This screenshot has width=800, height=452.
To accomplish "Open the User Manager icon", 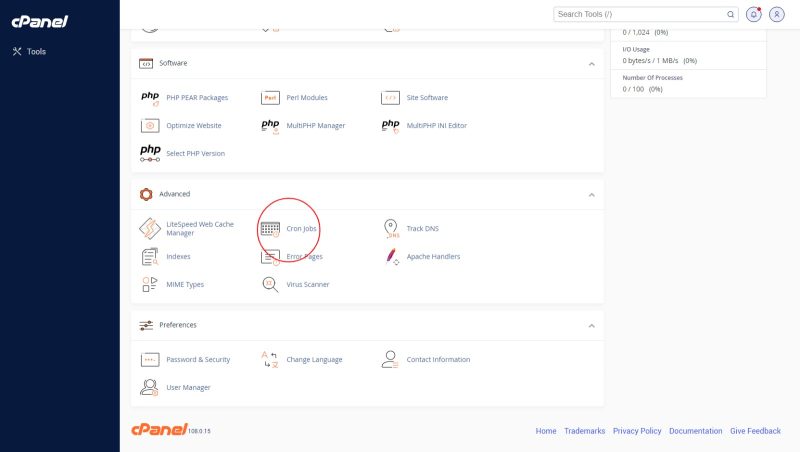I will point(150,387).
